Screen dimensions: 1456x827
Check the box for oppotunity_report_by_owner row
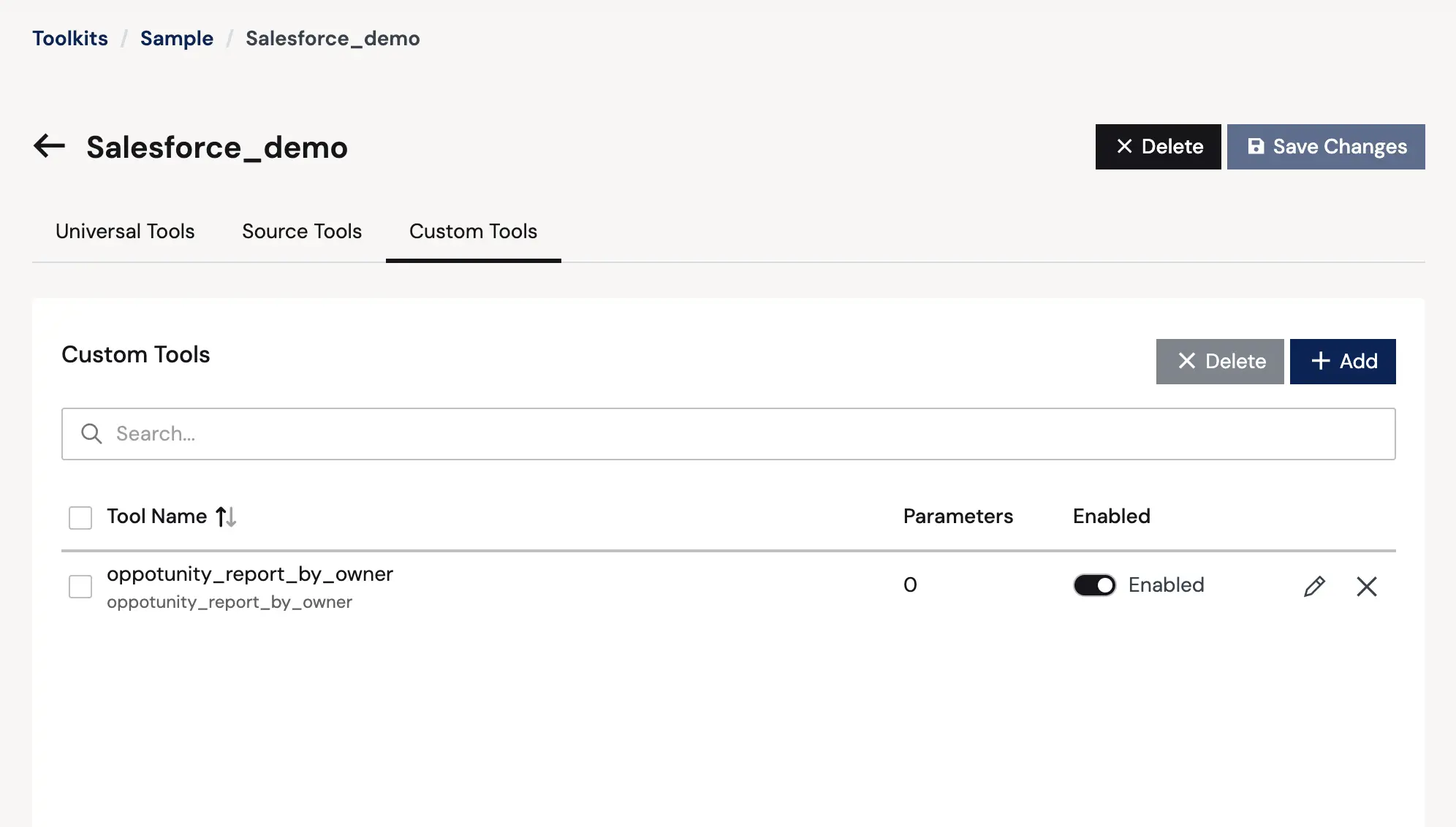tap(80, 586)
